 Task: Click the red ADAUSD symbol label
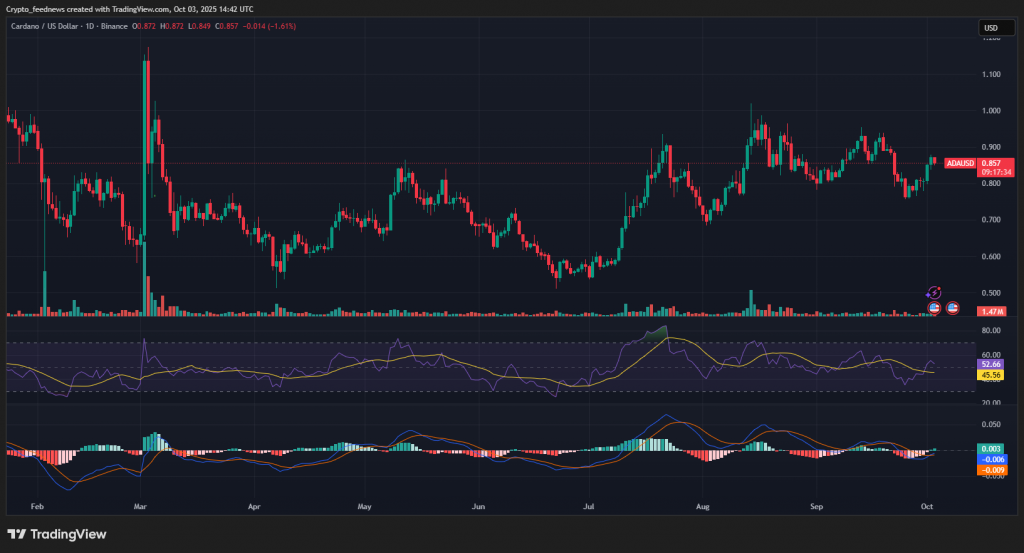click(x=959, y=163)
